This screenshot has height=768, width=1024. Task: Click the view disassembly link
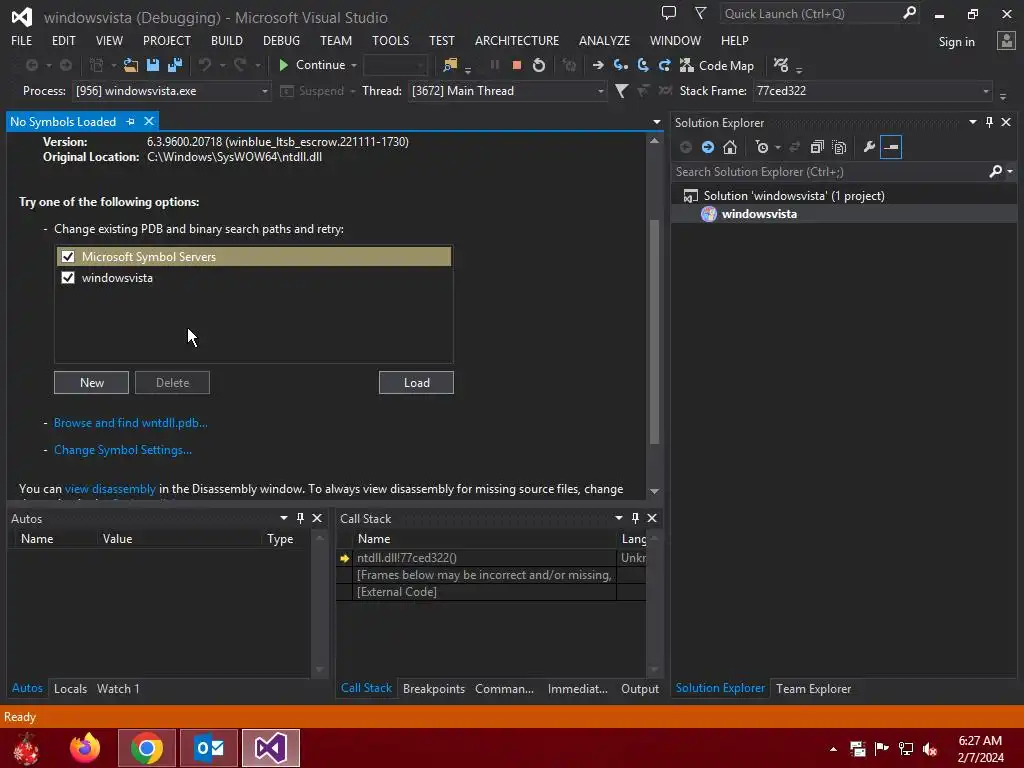point(110,488)
